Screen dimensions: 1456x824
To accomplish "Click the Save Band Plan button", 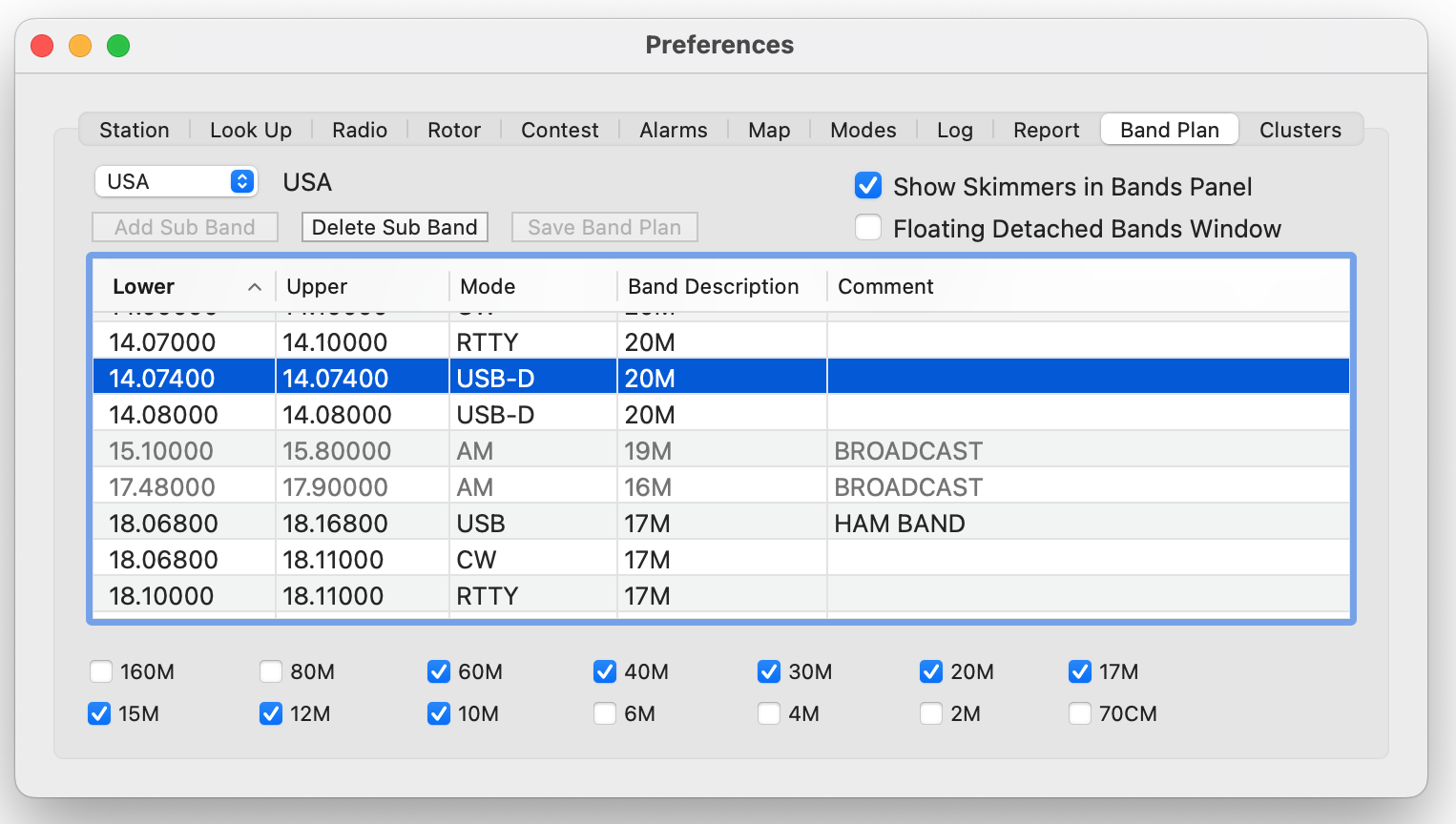I will (x=604, y=227).
